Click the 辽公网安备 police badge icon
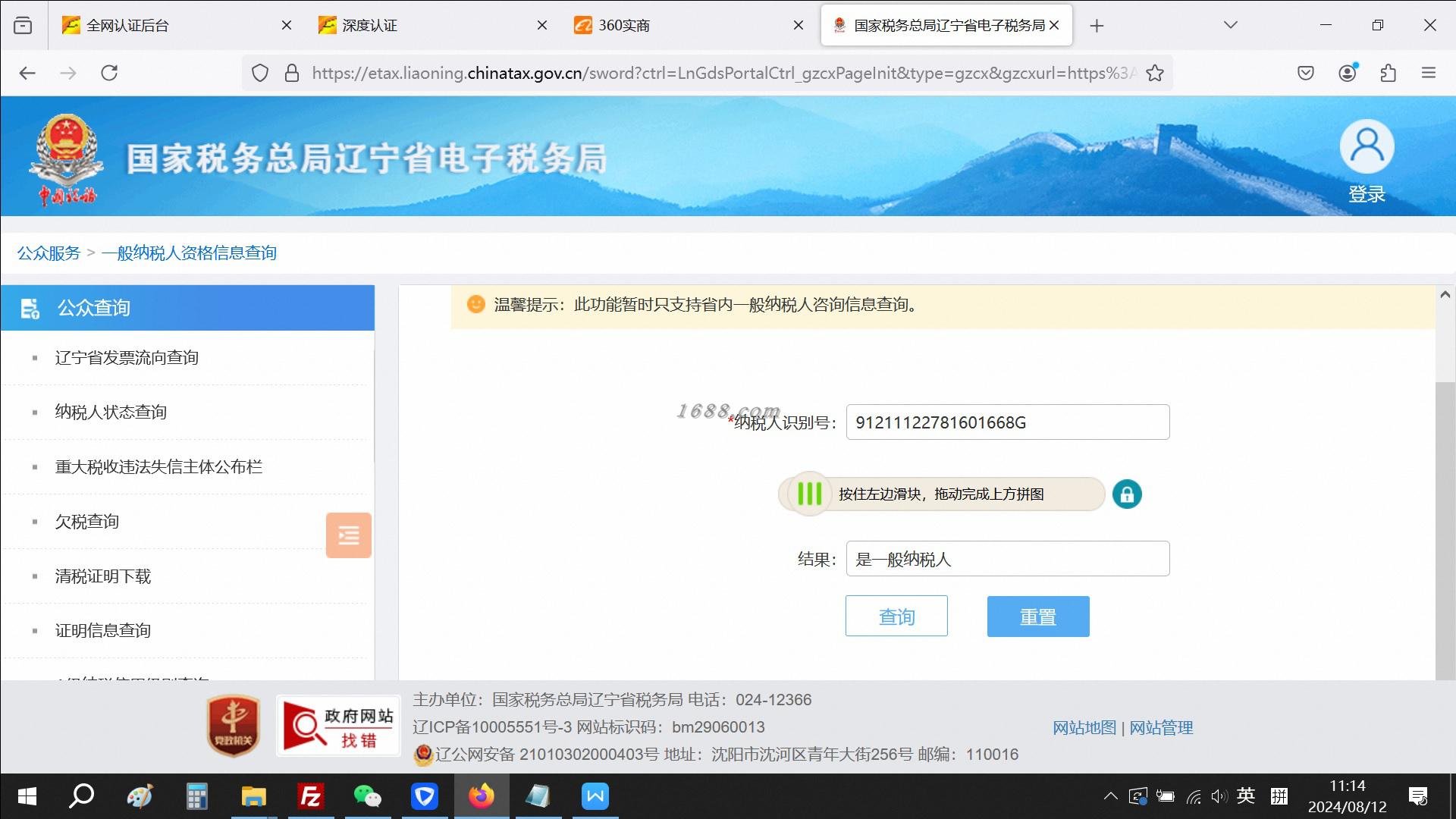1456x819 pixels. 423,755
